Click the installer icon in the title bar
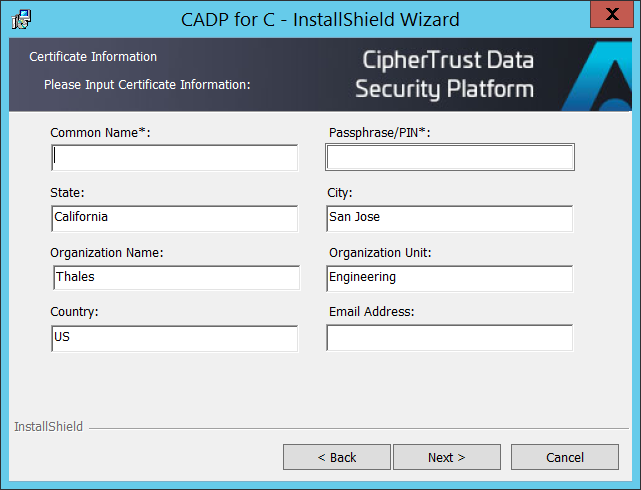The image size is (641, 490). [x=20, y=19]
